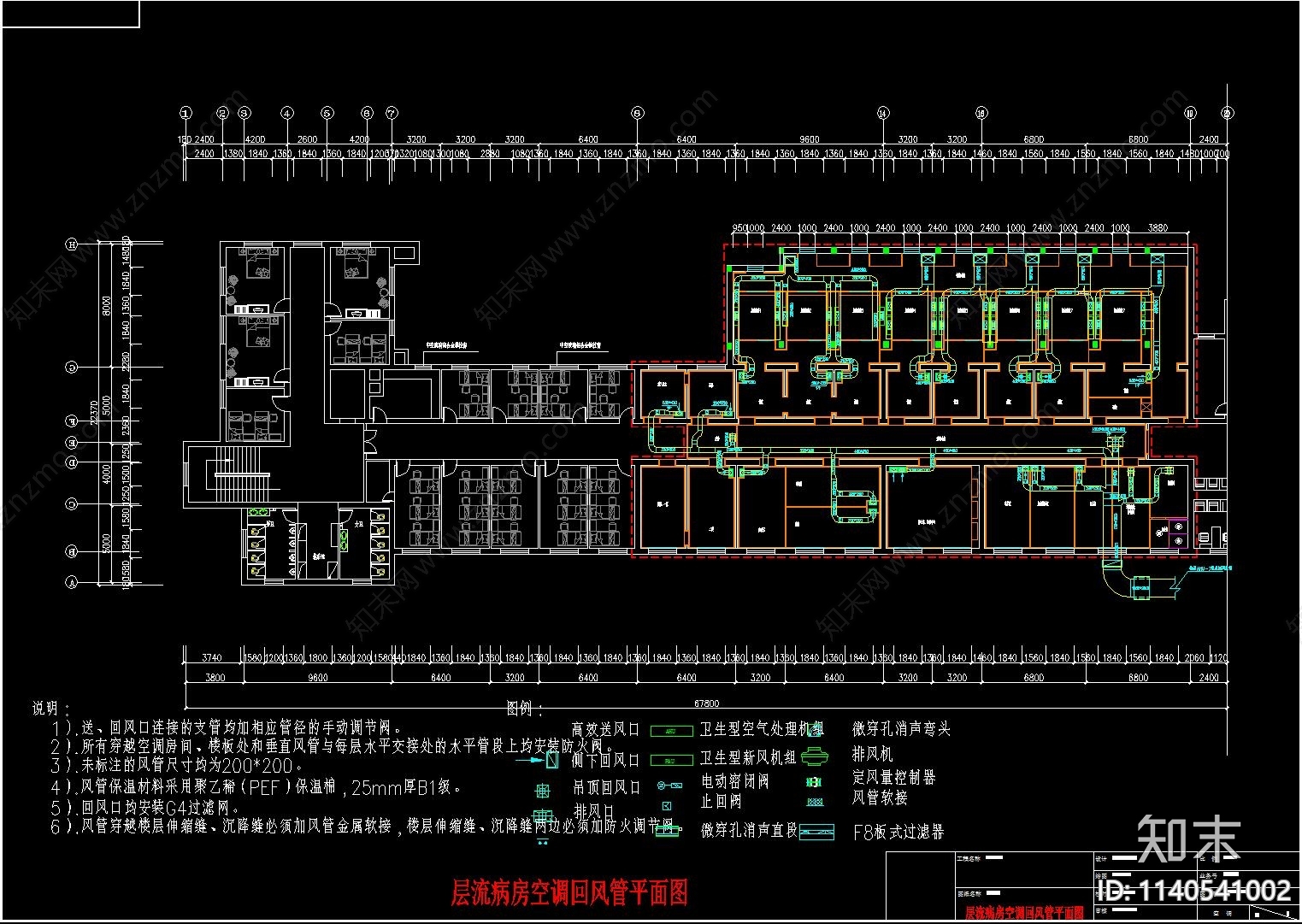Select the 排风口 legend label
This screenshot has width=1302, height=924.
coord(593,810)
